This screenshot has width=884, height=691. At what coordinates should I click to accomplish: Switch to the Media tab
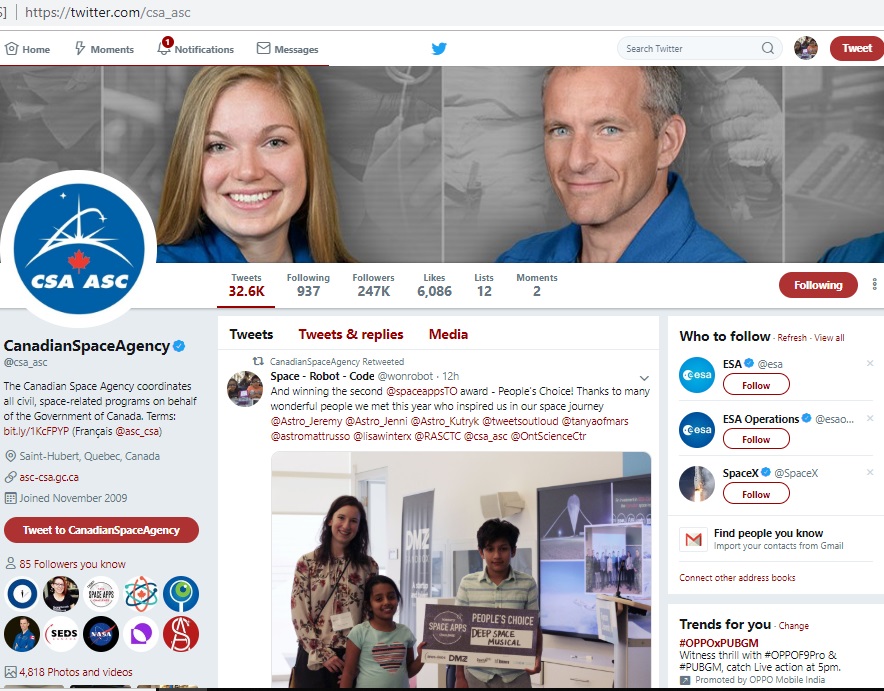coord(448,334)
